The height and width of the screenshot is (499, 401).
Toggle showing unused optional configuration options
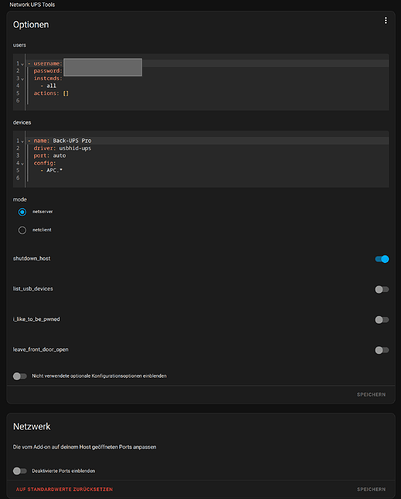click(20, 376)
